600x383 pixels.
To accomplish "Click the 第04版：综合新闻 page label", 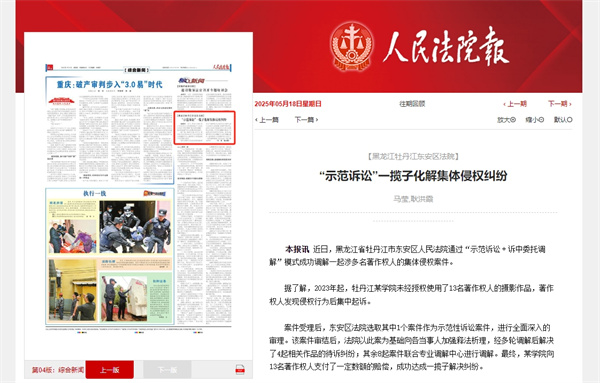I will (58, 370).
